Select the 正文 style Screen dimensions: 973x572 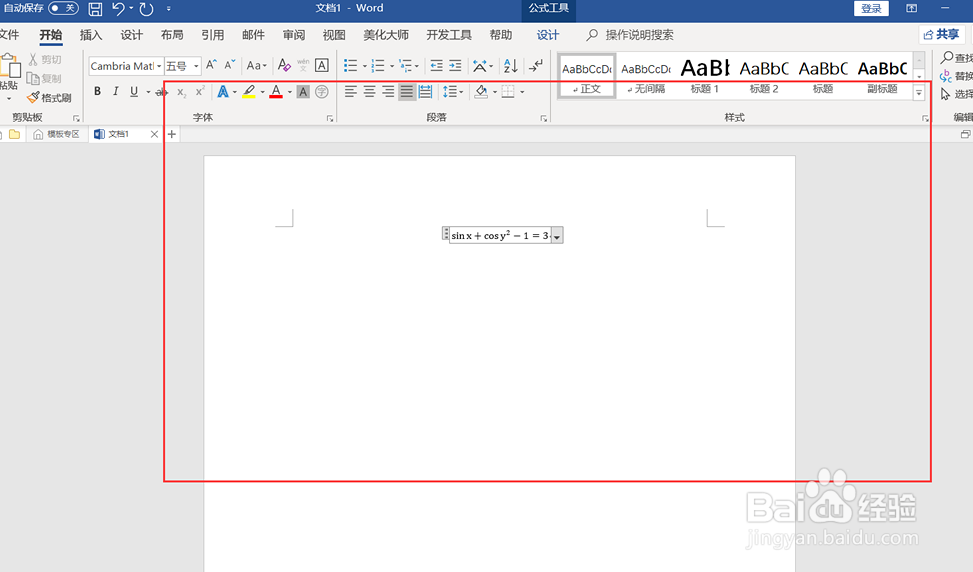pos(587,76)
